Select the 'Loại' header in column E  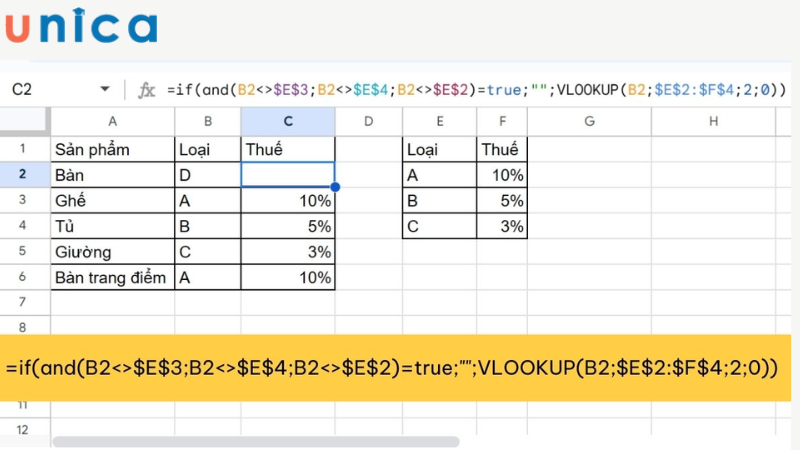coord(439,149)
